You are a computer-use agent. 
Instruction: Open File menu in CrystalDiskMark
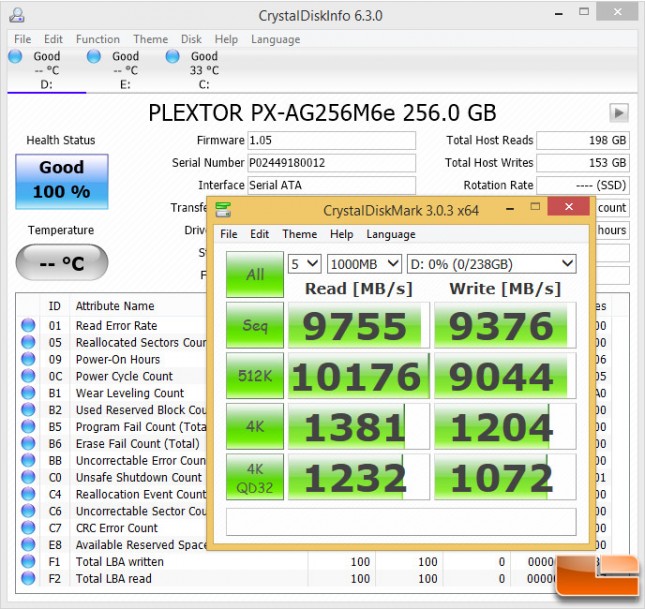229,234
